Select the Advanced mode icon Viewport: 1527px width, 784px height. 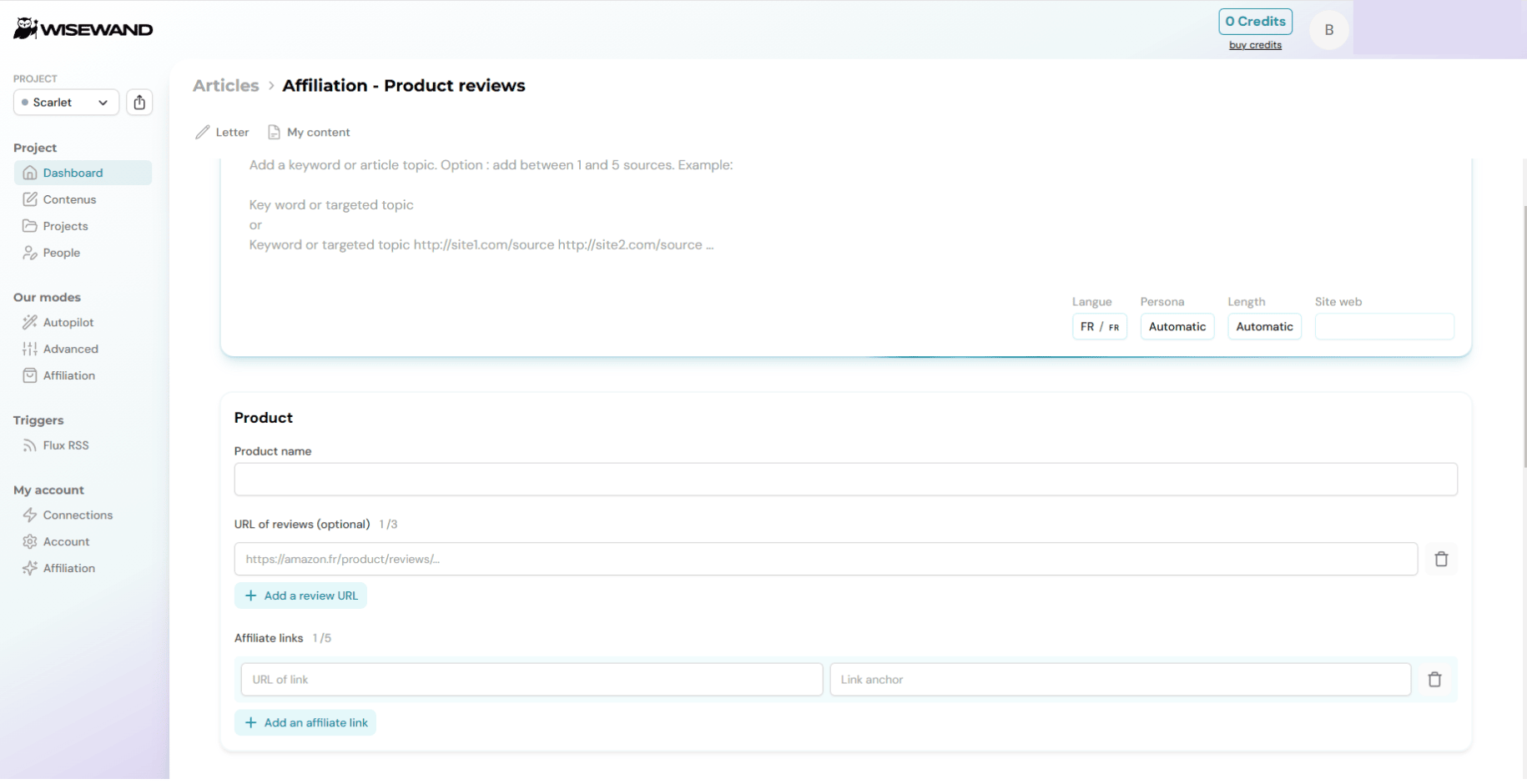30,349
